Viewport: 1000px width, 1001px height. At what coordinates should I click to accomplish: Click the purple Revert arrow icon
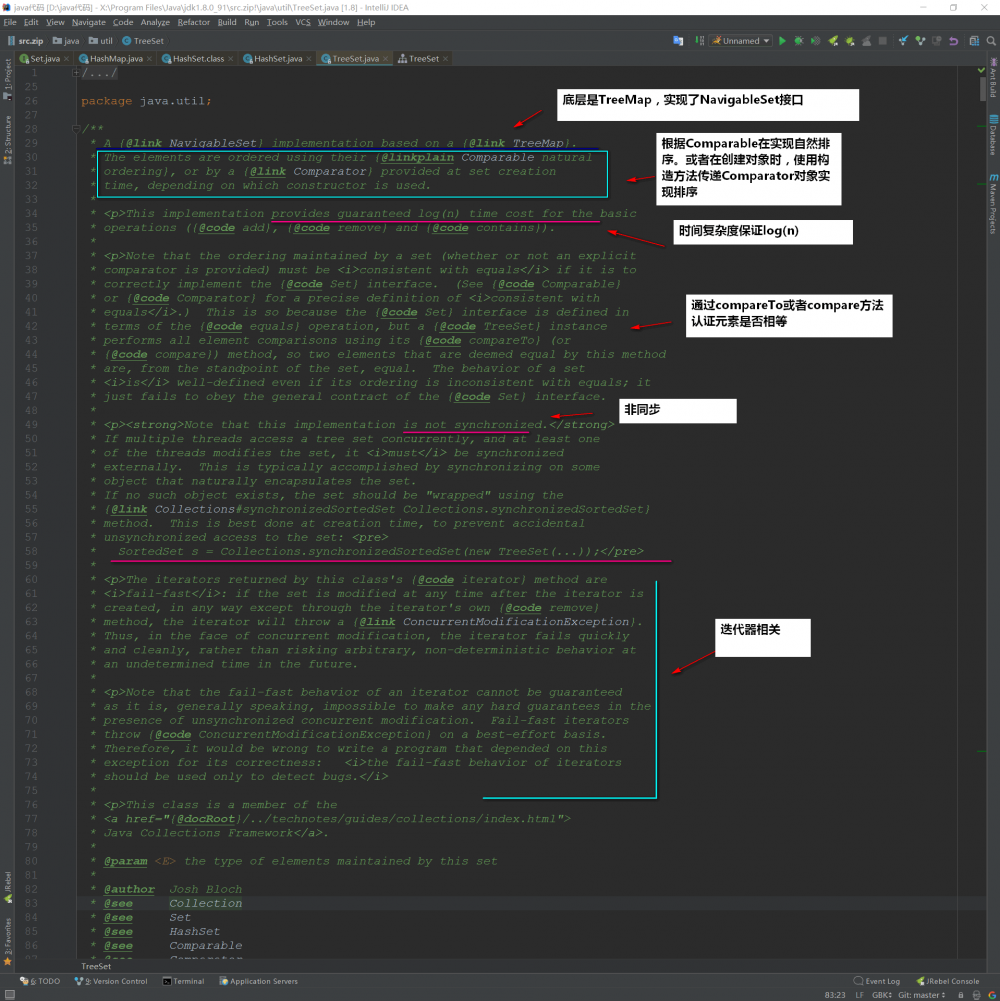click(x=953, y=41)
